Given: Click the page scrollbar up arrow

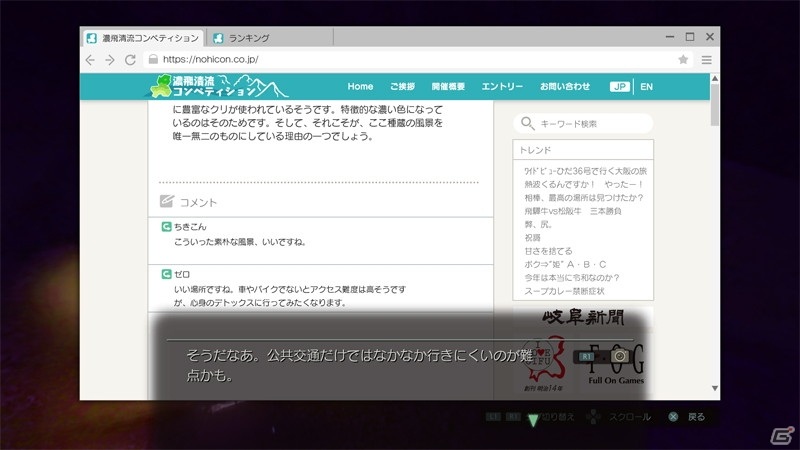Looking at the screenshot, I should pos(715,79).
